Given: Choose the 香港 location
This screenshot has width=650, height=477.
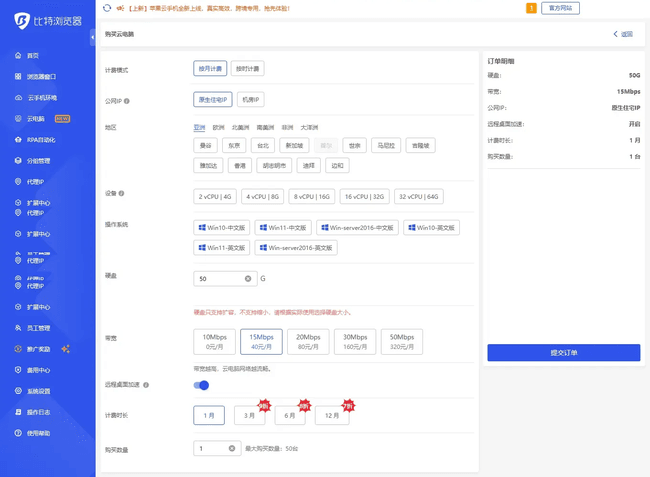Looking at the screenshot, I should coord(240,165).
